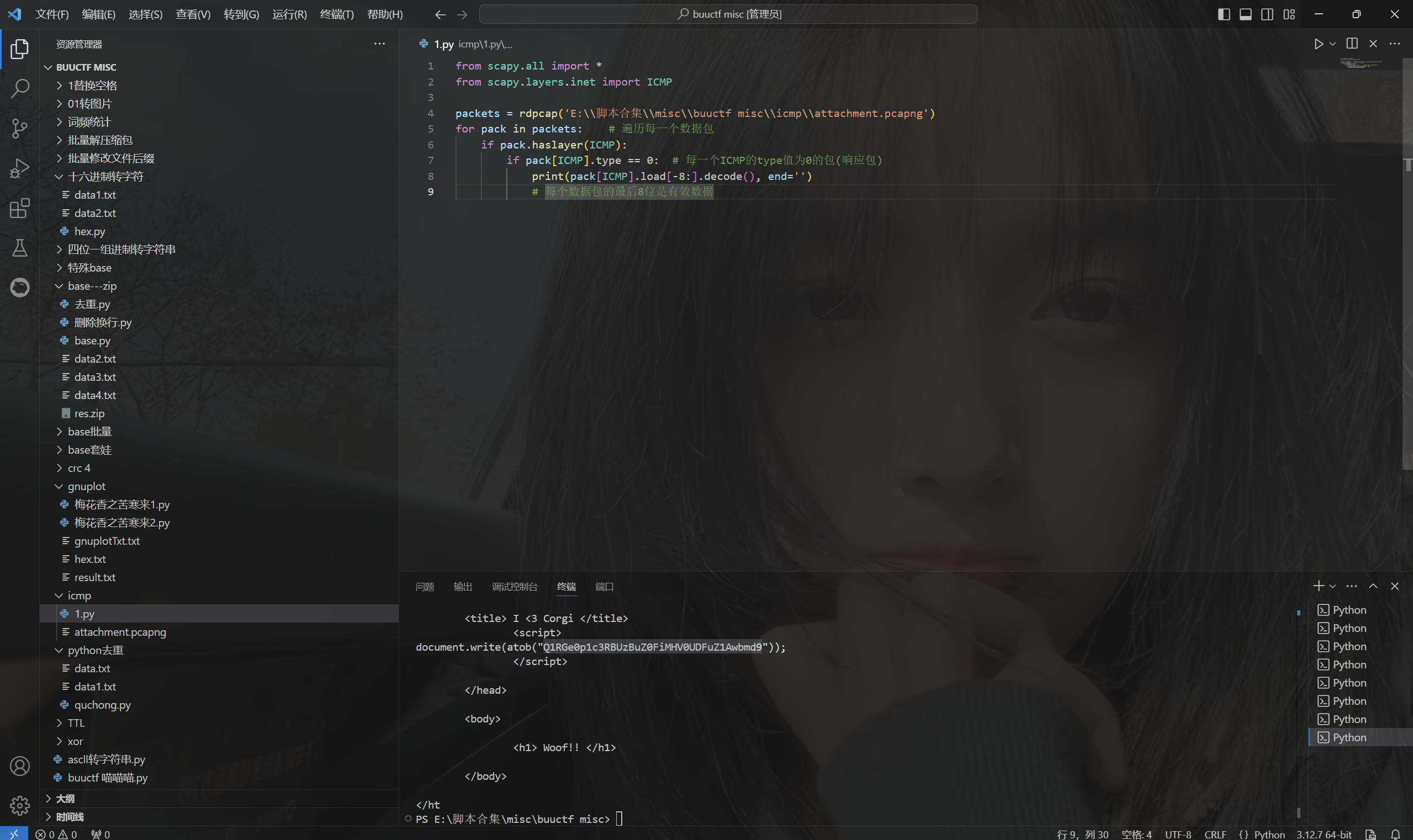Screen dimensions: 1413x840
Task: Expand the TTL folder
Action: (x=219, y=723)
